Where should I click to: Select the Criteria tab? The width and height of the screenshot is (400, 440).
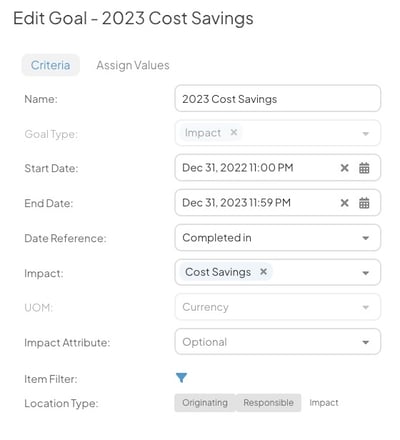click(51, 65)
